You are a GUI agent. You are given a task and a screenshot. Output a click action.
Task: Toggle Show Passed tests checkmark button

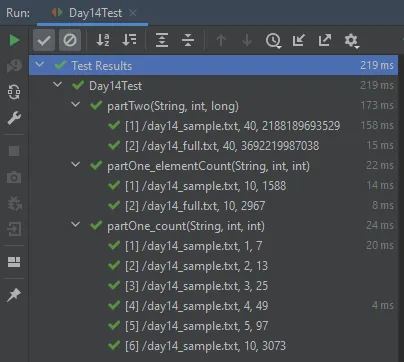point(44,40)
